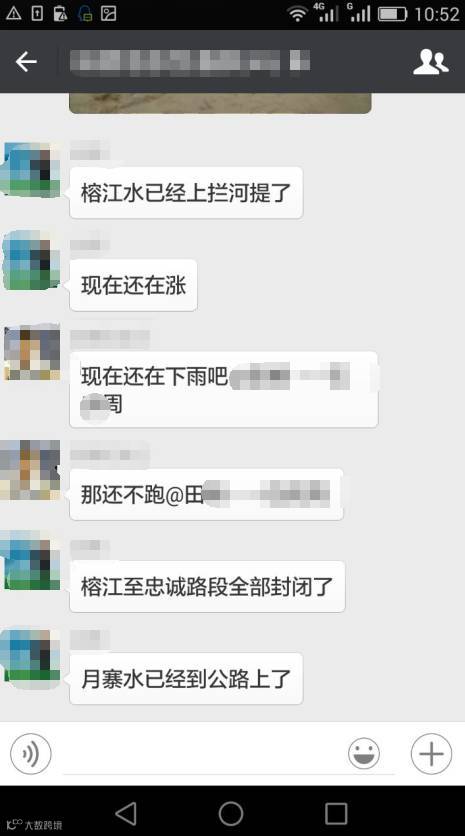This screenshot has height=836, width=465.
Task: Open avatar beside 月寨水已经到公路上了
Action: pyautogui.click(x=31, y=657)
